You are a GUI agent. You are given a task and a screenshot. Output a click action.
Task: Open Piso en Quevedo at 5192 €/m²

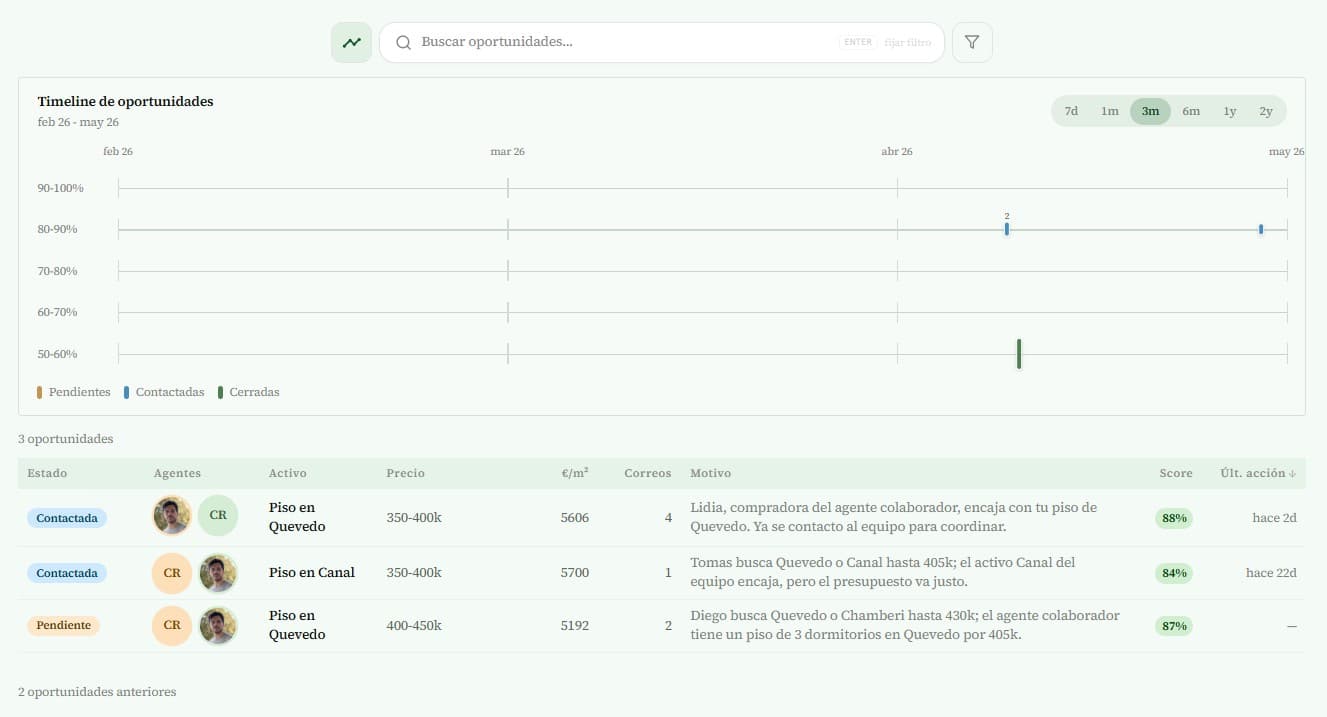tap(297, 625)
